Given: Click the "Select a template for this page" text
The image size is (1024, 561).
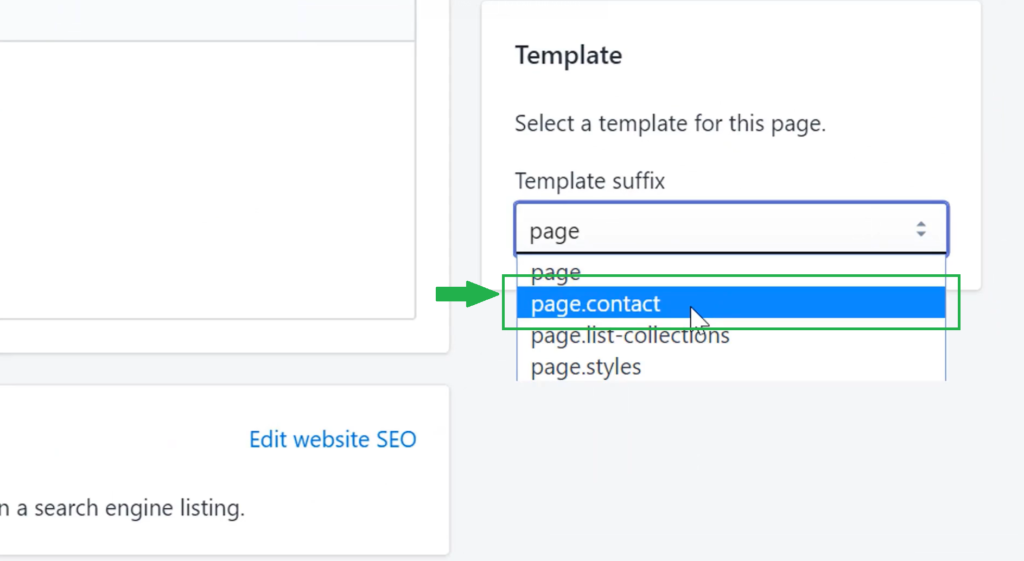Looking at the screenshot, I should (x=670, y=123).
